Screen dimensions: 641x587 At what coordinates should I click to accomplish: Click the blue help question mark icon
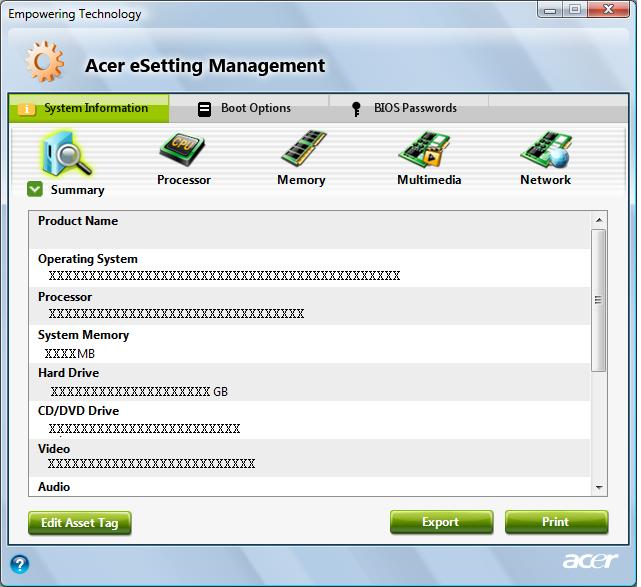(19, 565)
